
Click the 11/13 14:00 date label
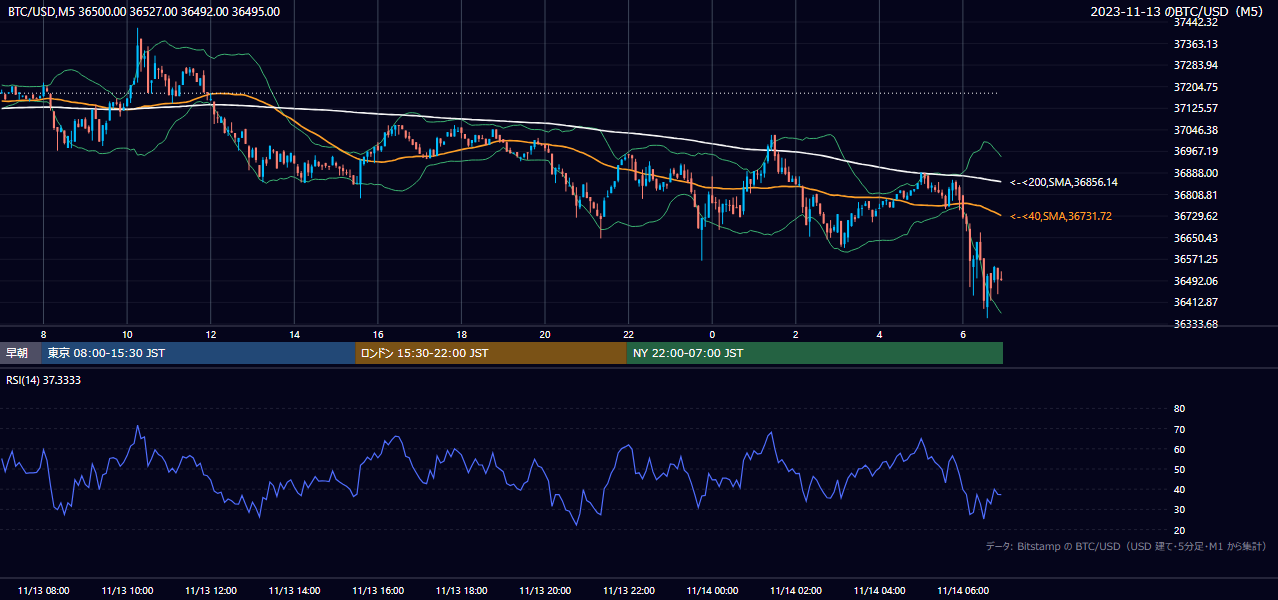(x=294, y=591)
